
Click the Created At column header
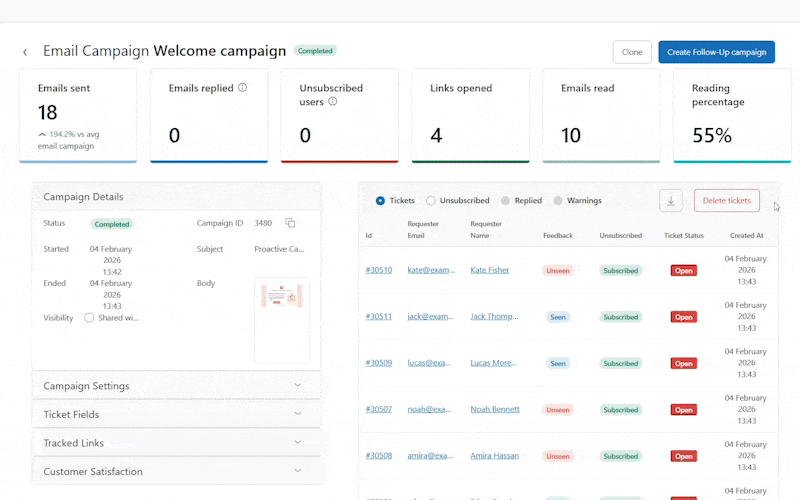click(746, 236)
